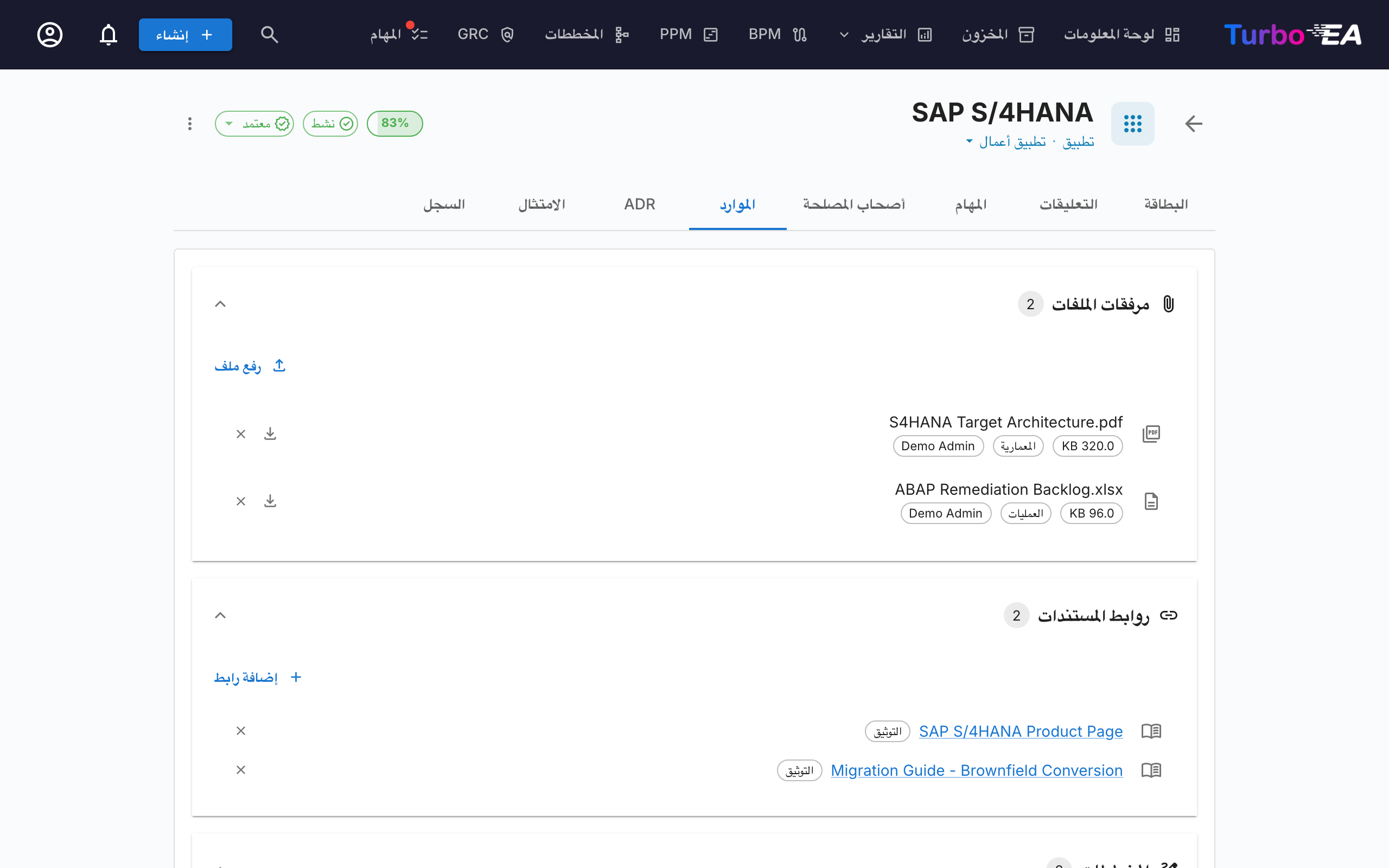Click the document links count badge 2
The image size is (1389, 868).
pyautogui.click(x=1016, y=615)
